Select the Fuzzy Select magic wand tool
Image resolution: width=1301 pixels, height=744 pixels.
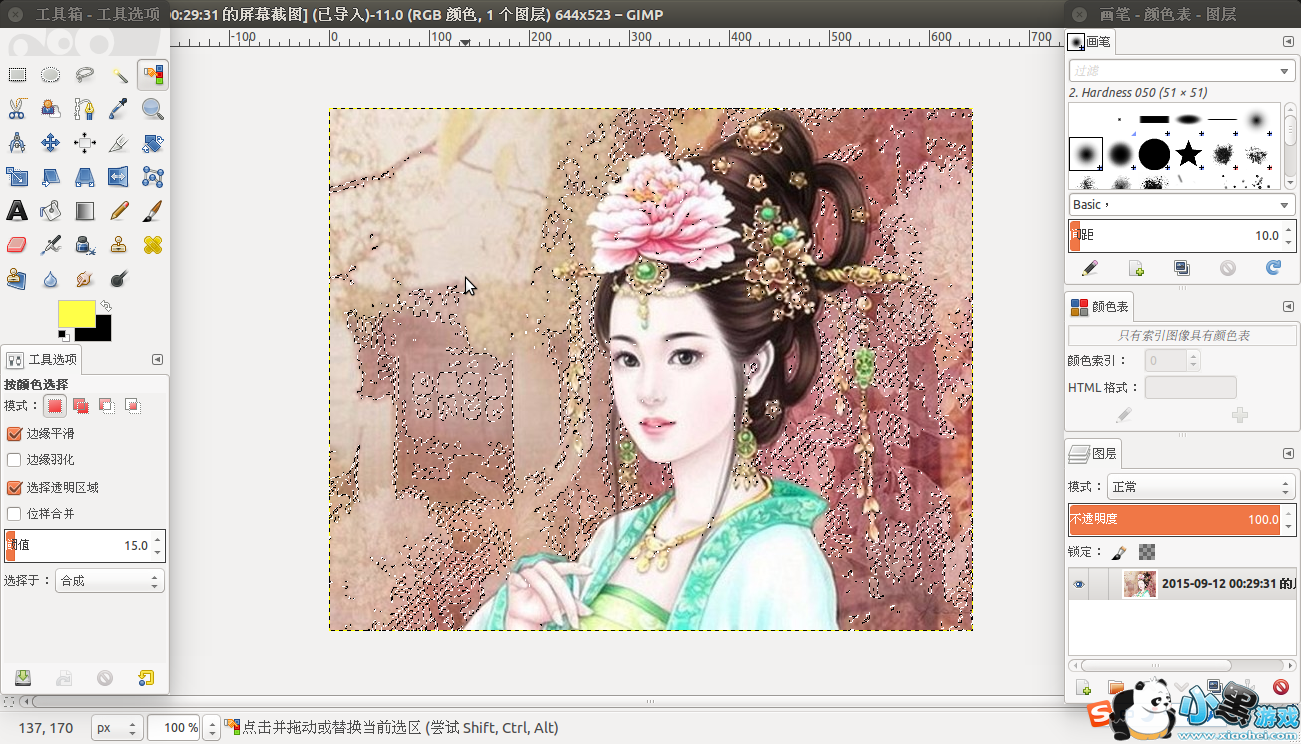[x=119, y=75]
